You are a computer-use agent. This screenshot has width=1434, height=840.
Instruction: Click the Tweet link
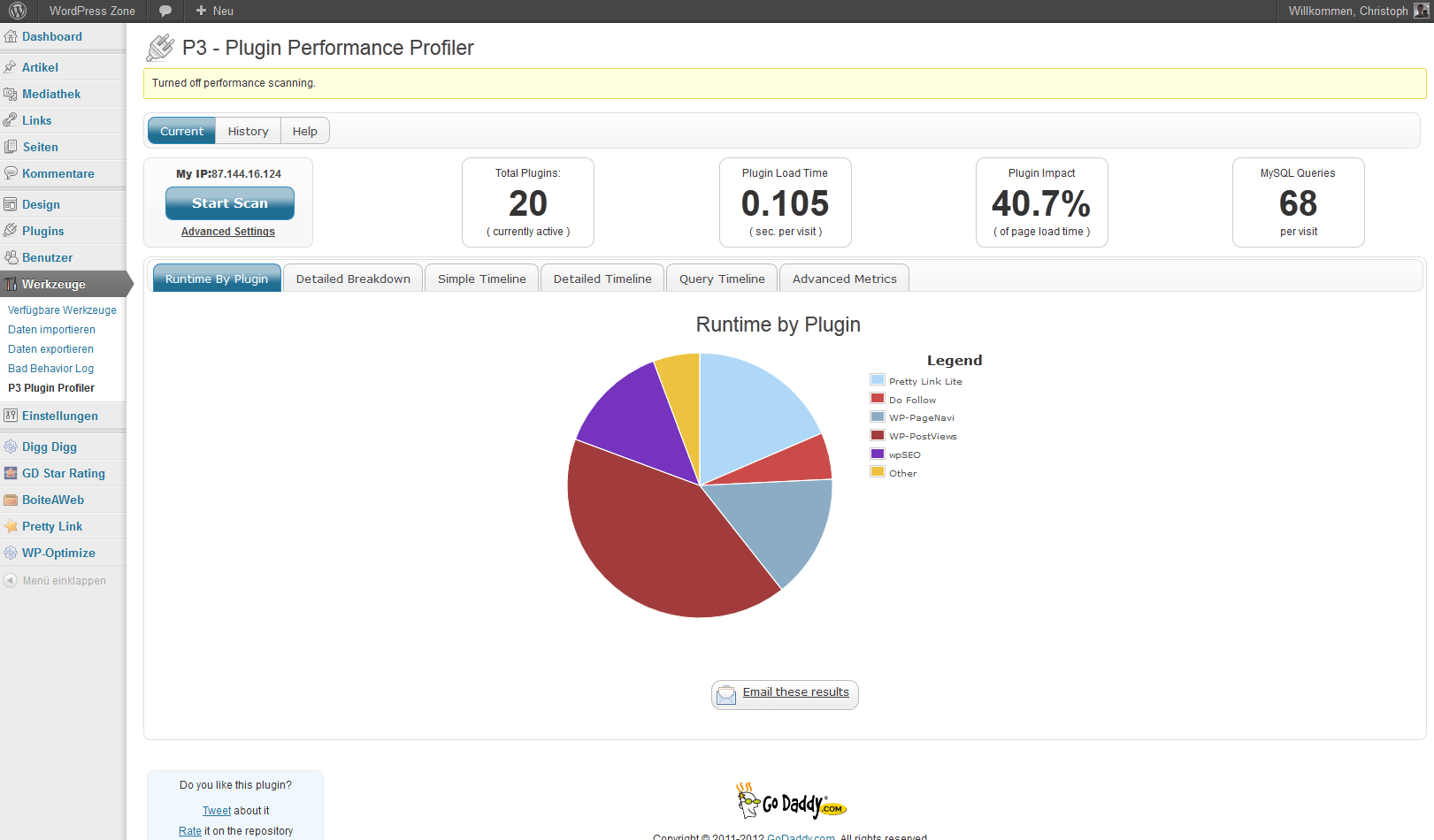[x=217, y=811]
